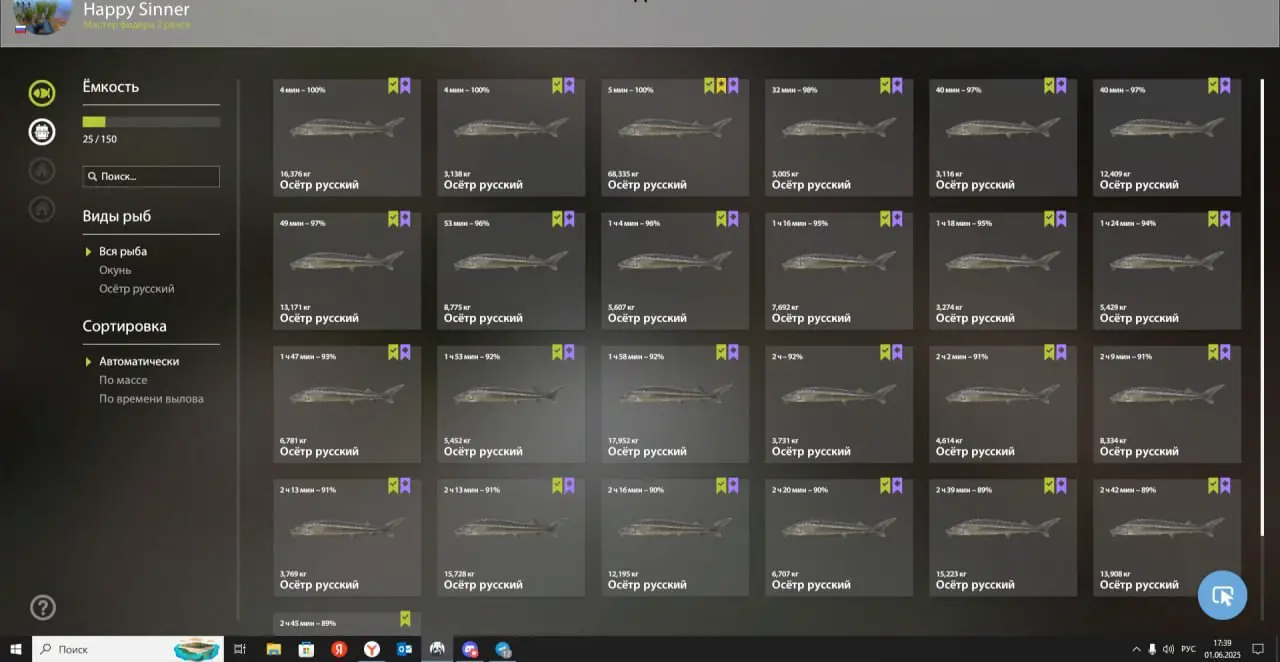Select the 12,195 кг sturgeon card
This screenshot has height=662, width=1280.
coord(675,538)
